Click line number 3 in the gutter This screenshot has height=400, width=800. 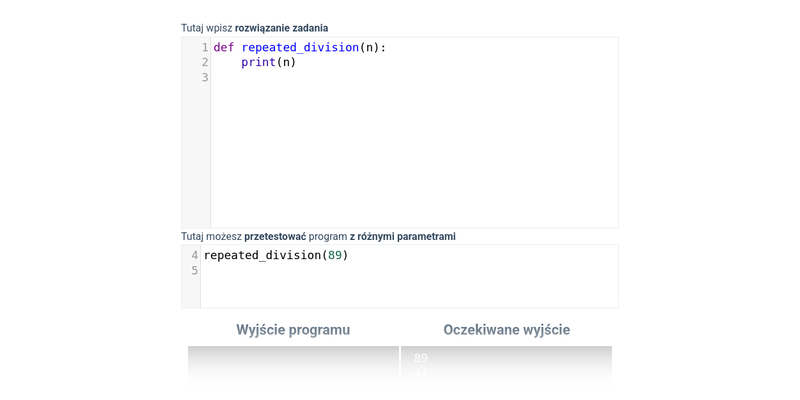point(204,77)
